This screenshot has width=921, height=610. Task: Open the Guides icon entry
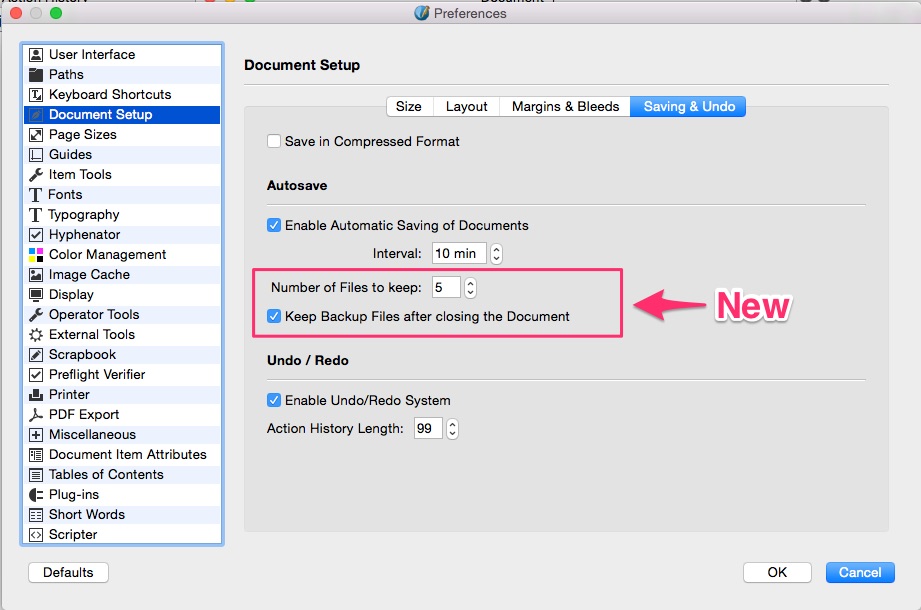(x=36, y=155)
